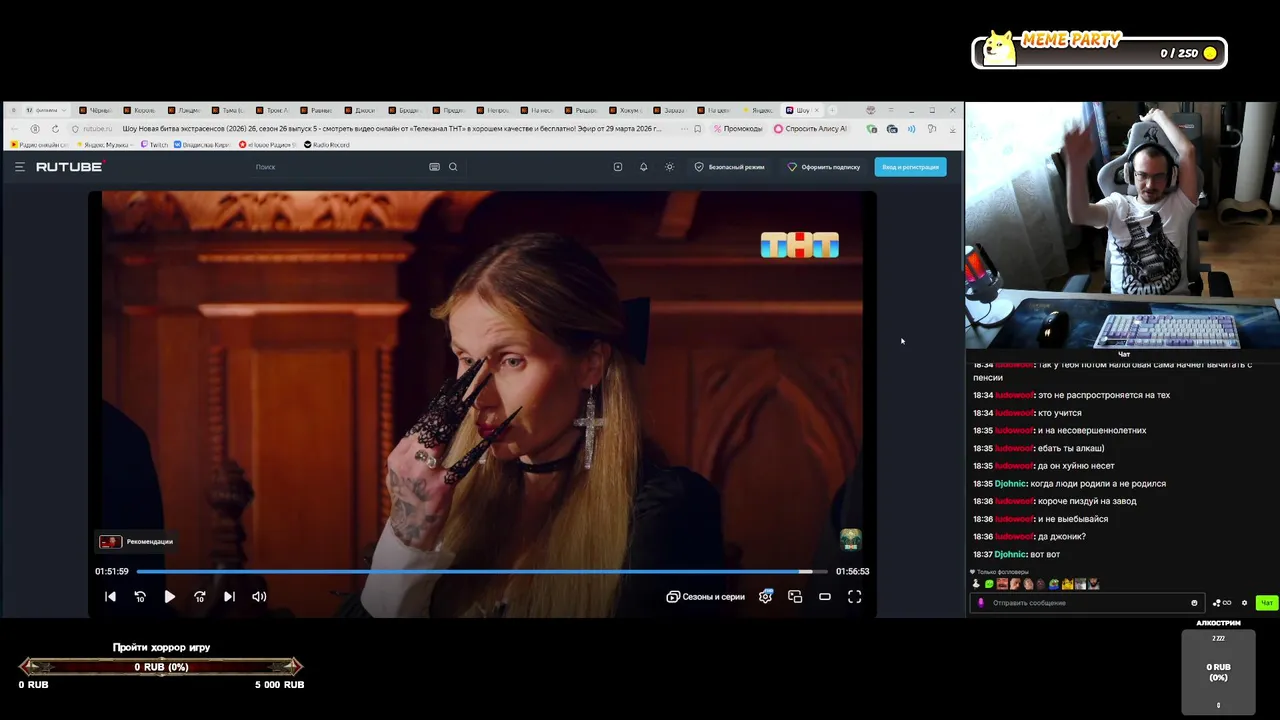Play the video

(x=169, y=597)
